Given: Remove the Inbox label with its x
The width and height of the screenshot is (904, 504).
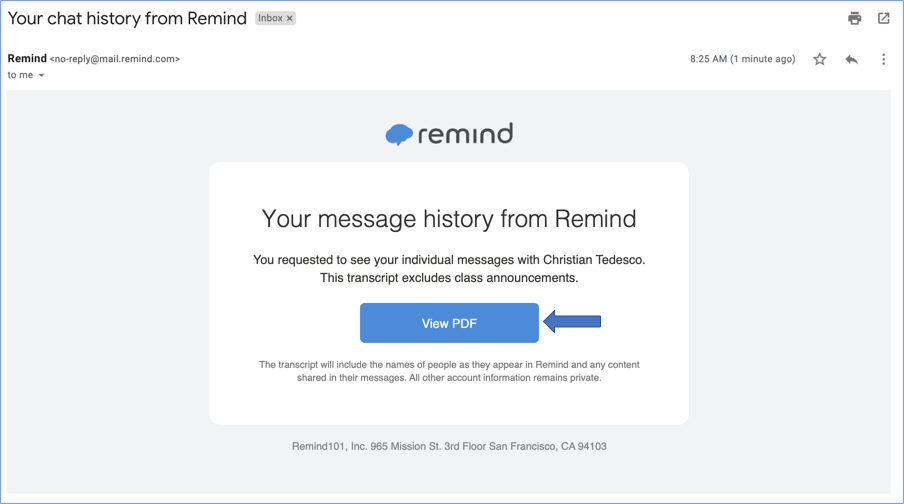Looking at the screenshot, I should (290, 18).
